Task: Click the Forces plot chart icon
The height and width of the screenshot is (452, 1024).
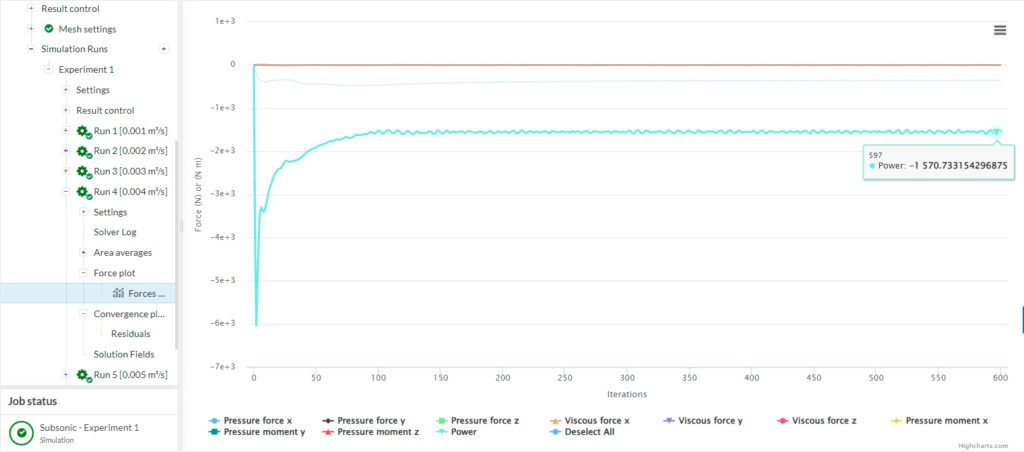Action: [x=118, y=293]
